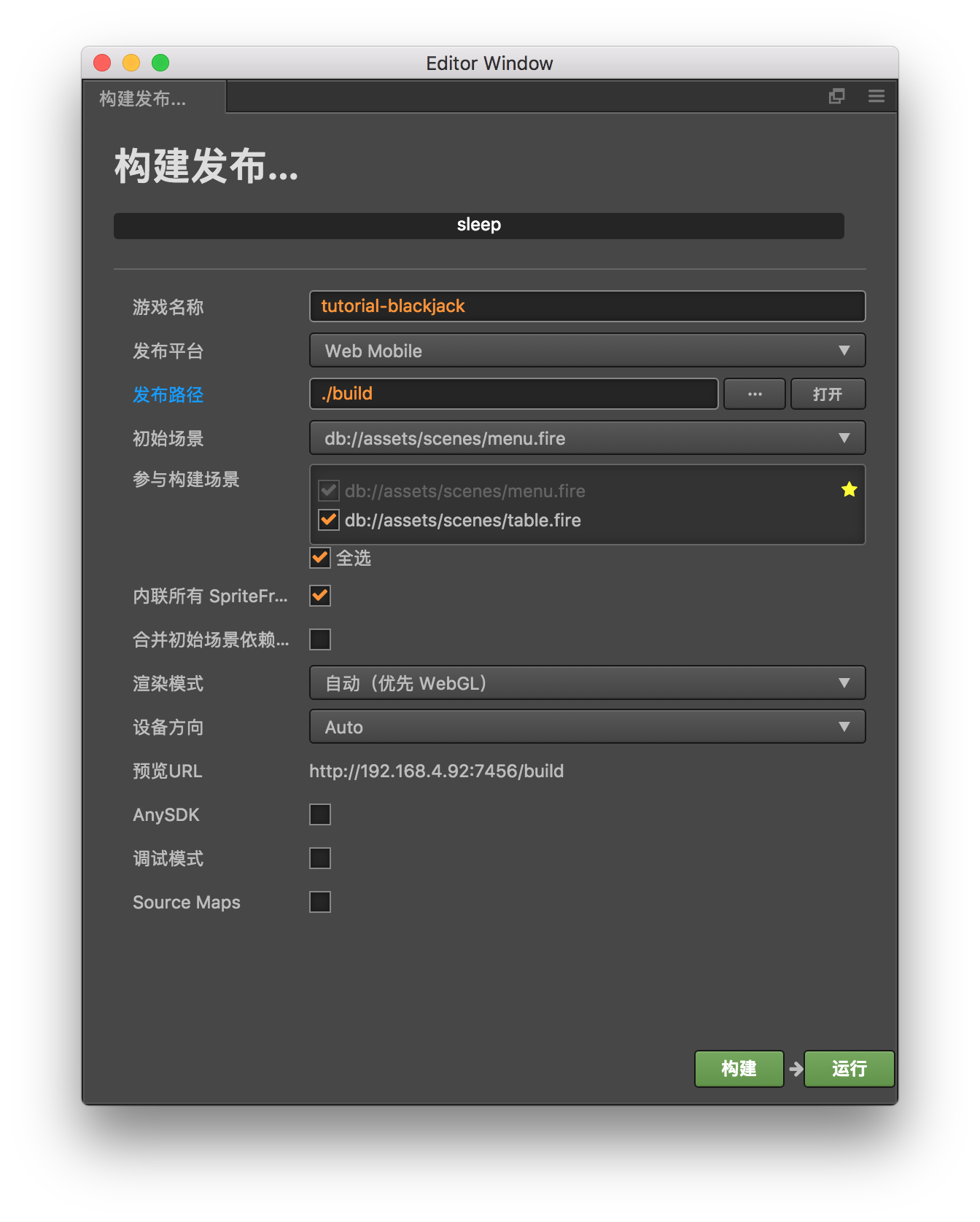The height and width of the screenshot is (1222, 980).
Task: Click the green 构建 button
Action: (x=739, y=1069)
